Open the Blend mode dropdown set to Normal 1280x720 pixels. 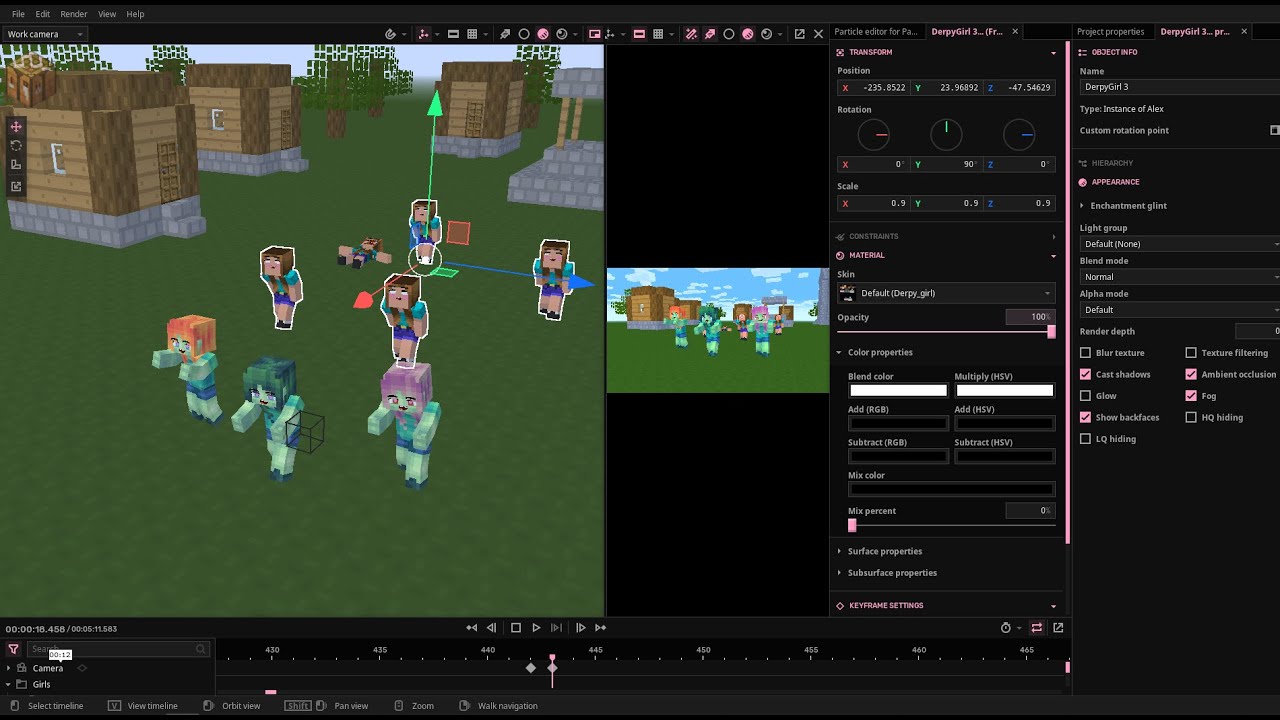(x=1180, y=277)
